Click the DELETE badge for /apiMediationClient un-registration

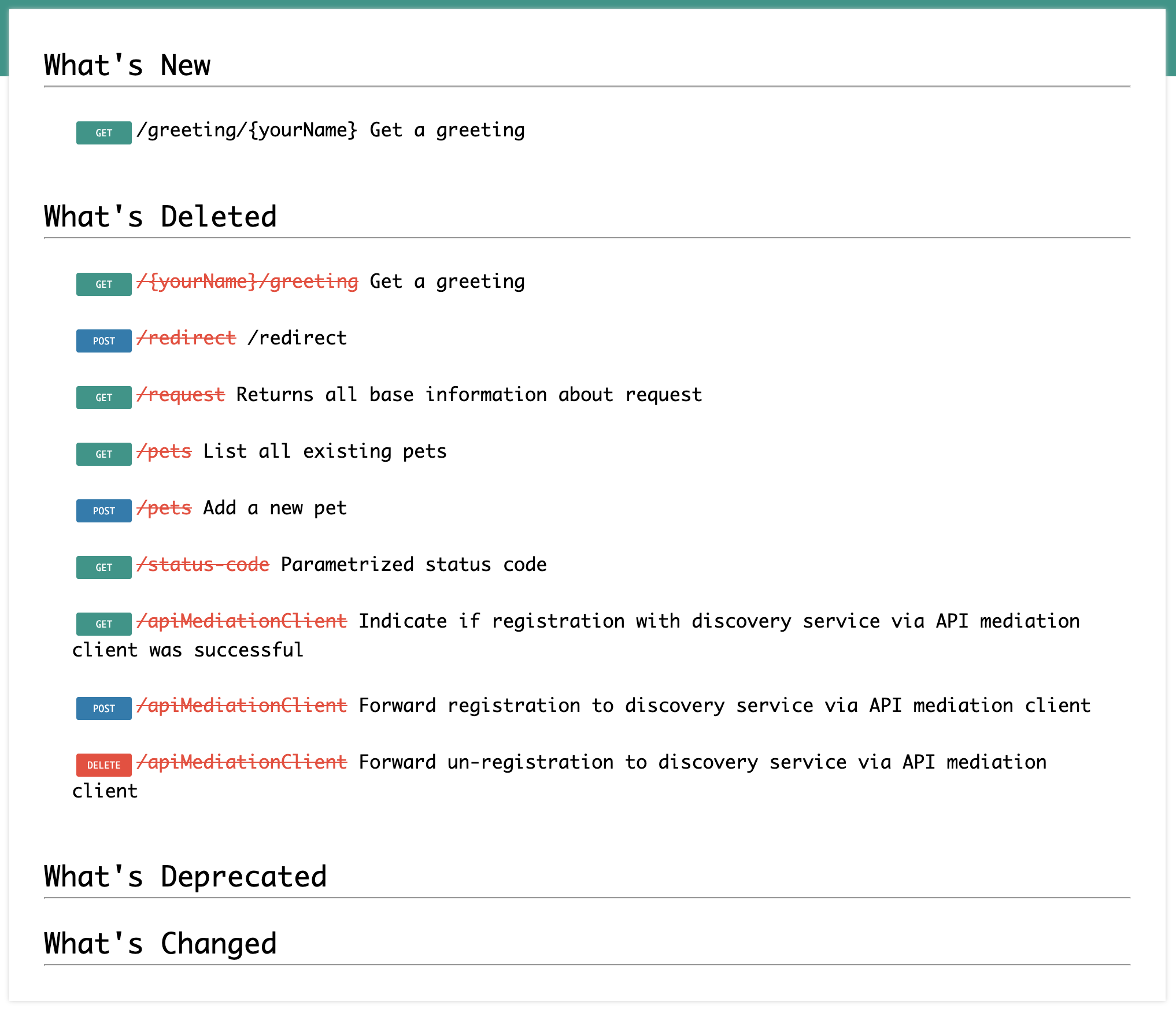(x=103, y=764)
